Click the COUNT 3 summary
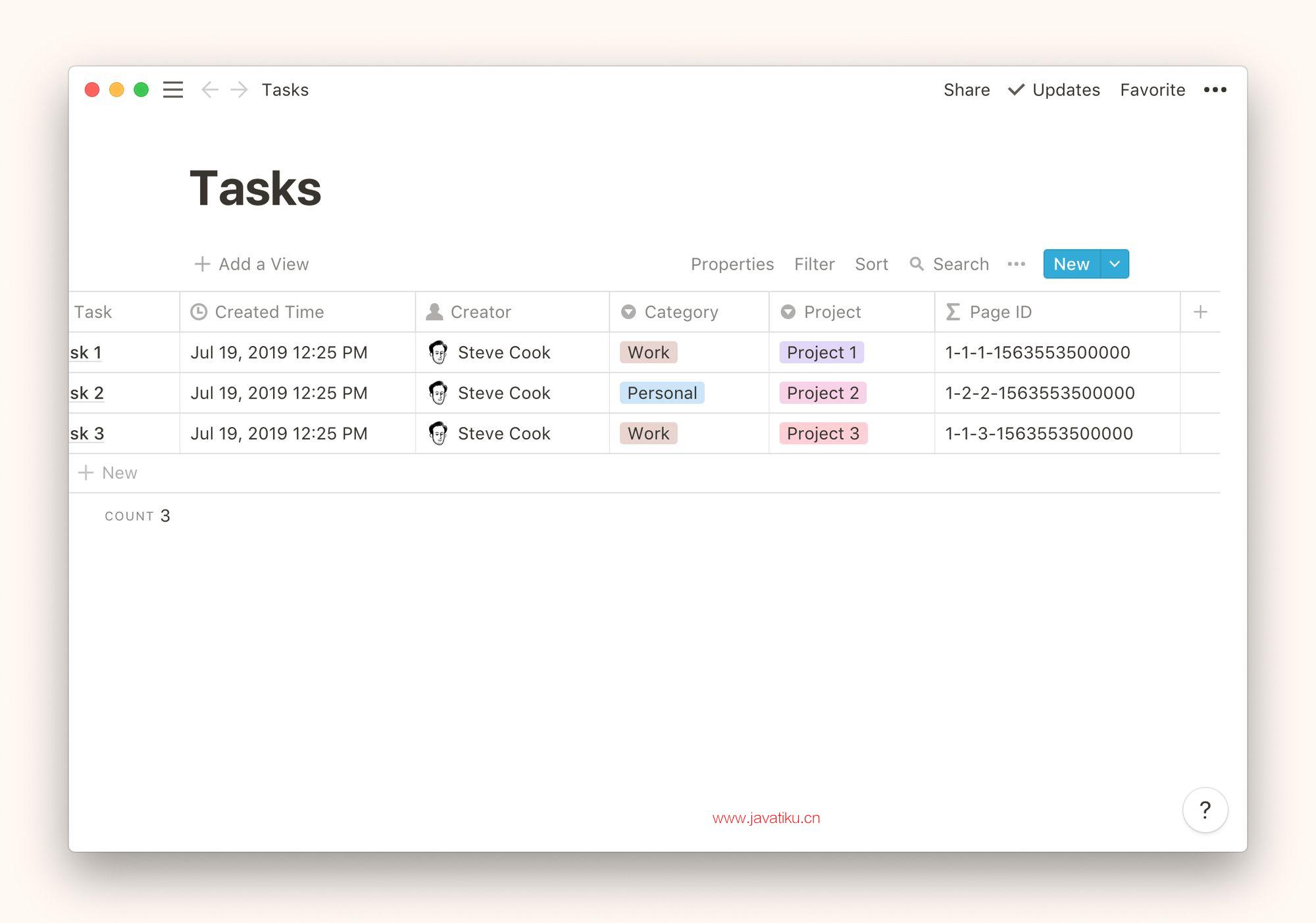Viewport: 1316px width, 923px height. point(138,516)
